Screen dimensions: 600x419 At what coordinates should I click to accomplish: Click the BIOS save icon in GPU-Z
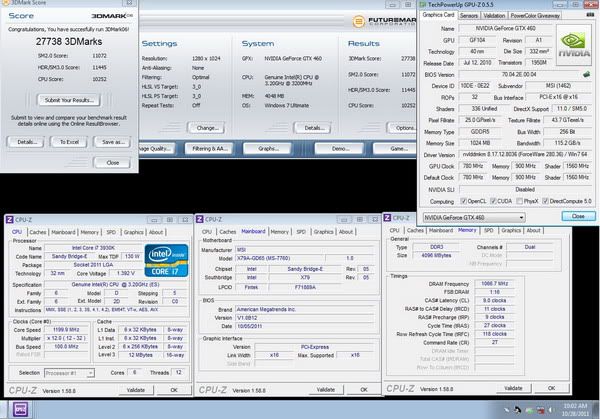point(586,74)
